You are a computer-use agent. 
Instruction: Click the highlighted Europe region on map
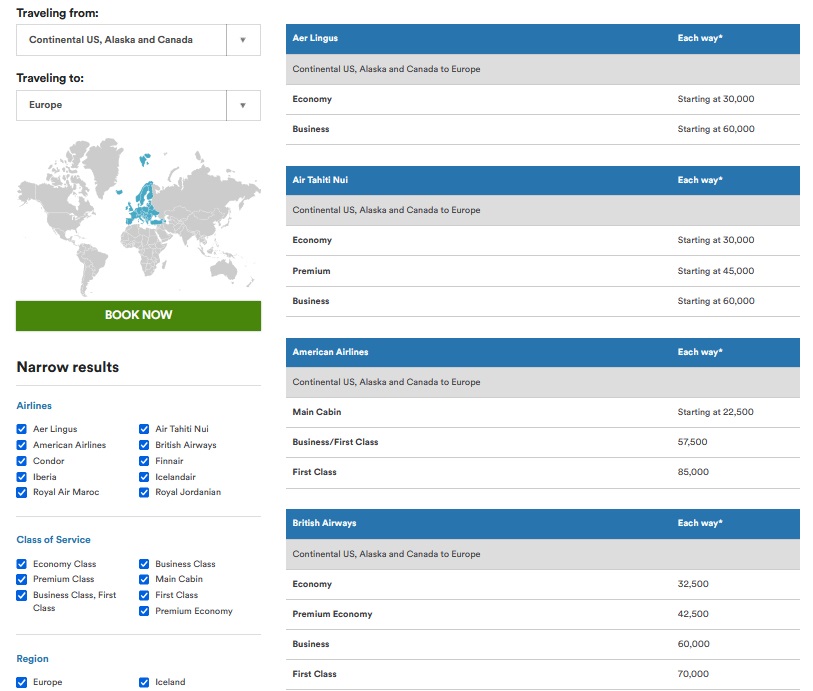pos(142,205)
